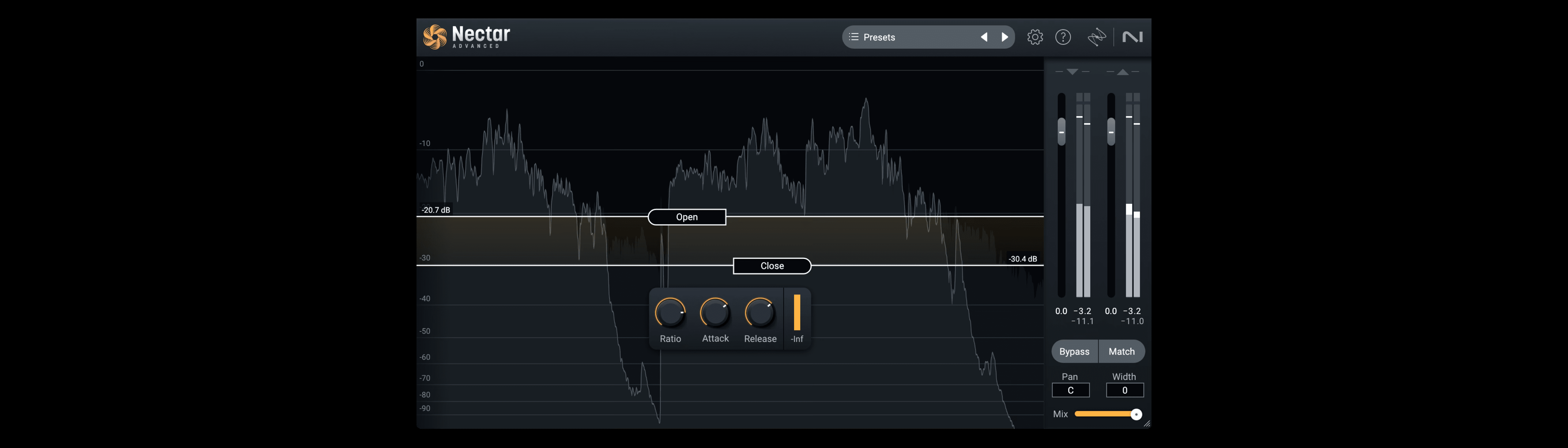1568x448 pixels.
Task: Click the Native Instruments logo
Action: click(x=1133, y=36)
